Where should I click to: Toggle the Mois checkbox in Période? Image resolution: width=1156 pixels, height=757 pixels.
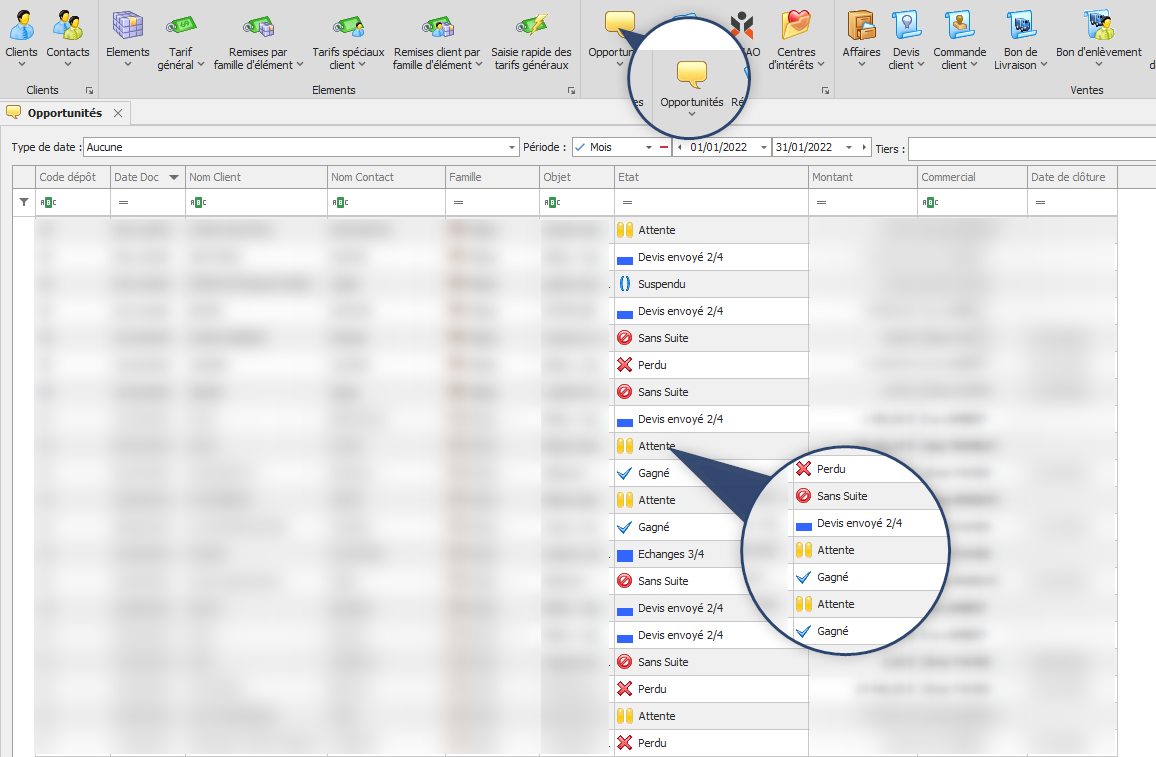(x=577, y=146)
